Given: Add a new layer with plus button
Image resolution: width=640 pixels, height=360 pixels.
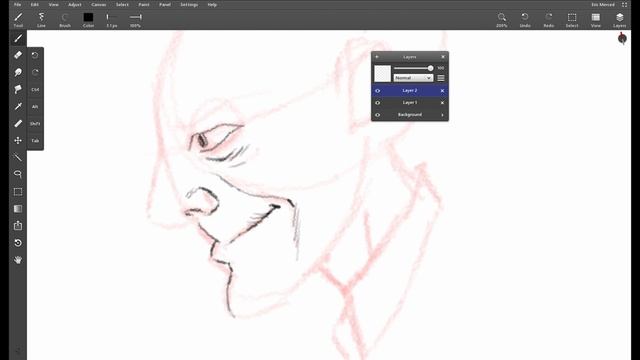Looking at the screenshot, I should coord(377,57).
